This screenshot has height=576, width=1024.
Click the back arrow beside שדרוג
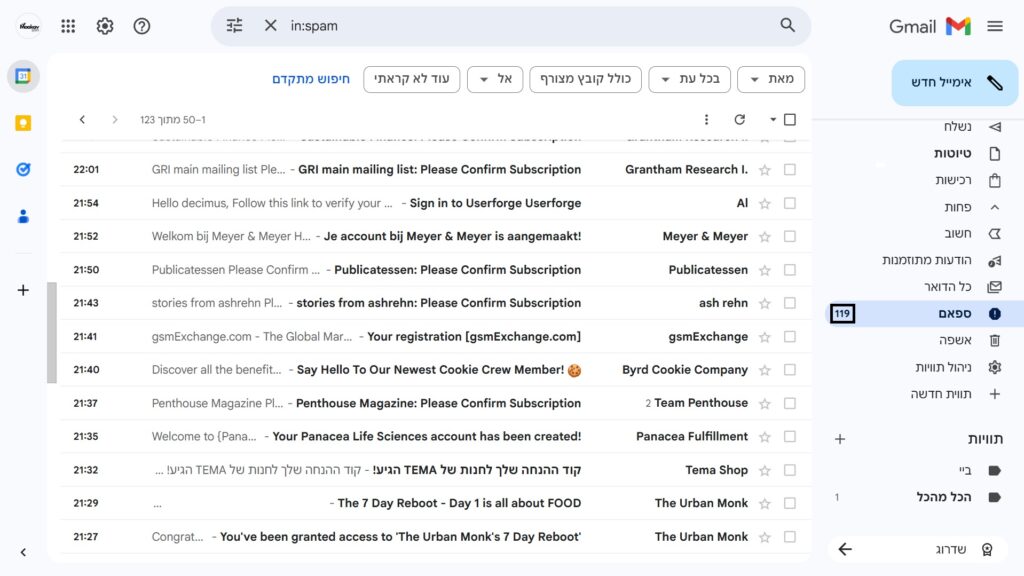coord(845,549)
